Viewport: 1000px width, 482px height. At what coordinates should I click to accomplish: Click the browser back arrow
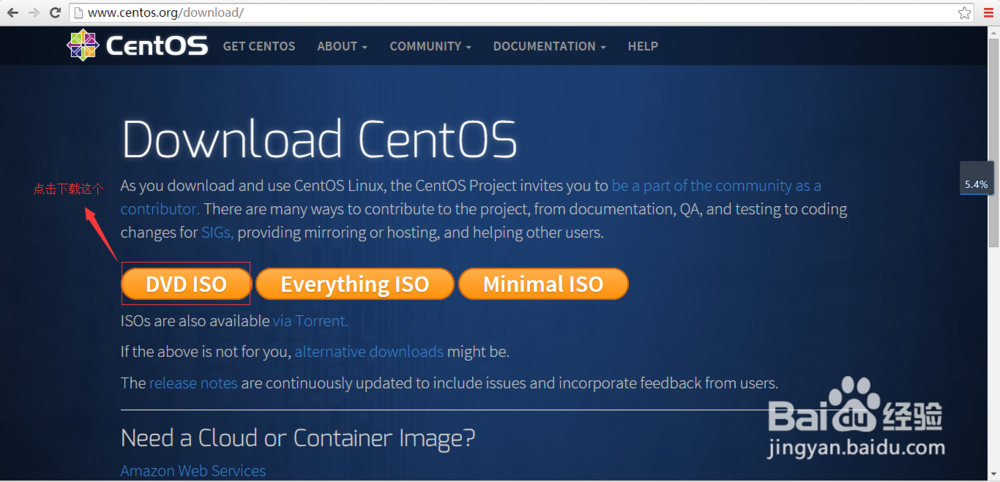click(12, 12)
